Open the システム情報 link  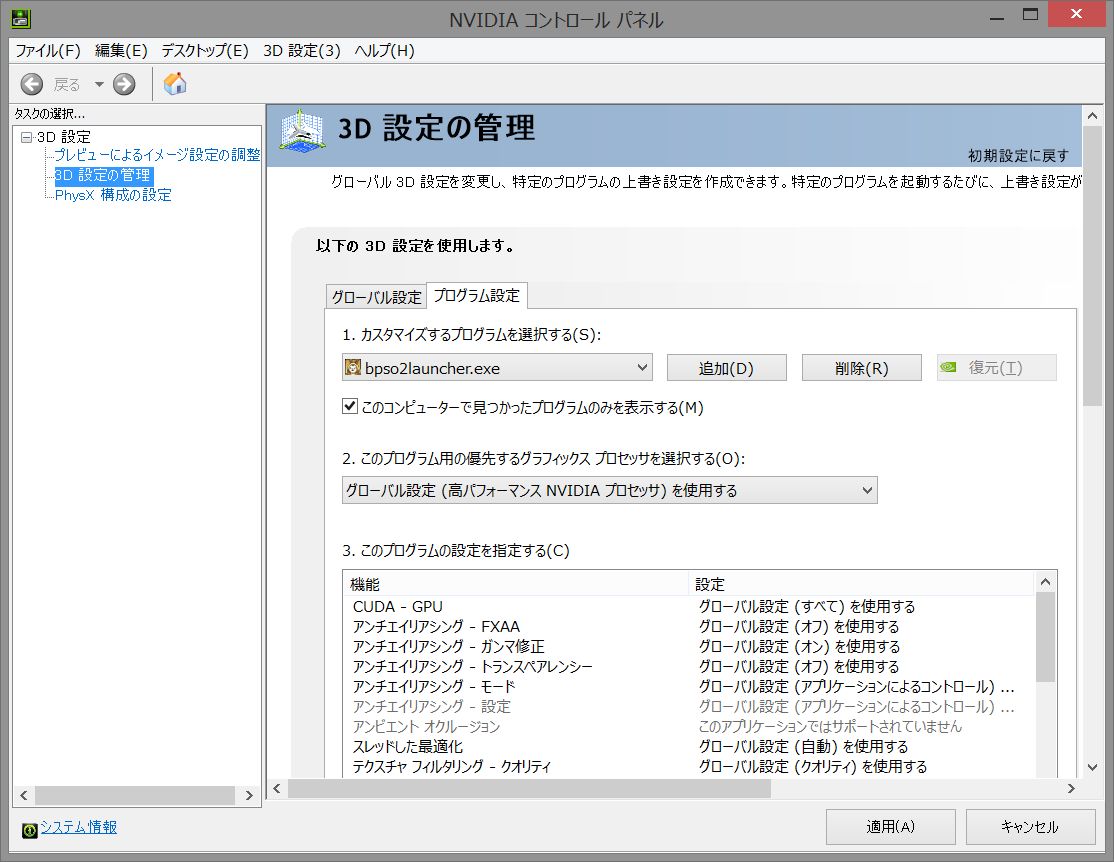click(78, 827)
